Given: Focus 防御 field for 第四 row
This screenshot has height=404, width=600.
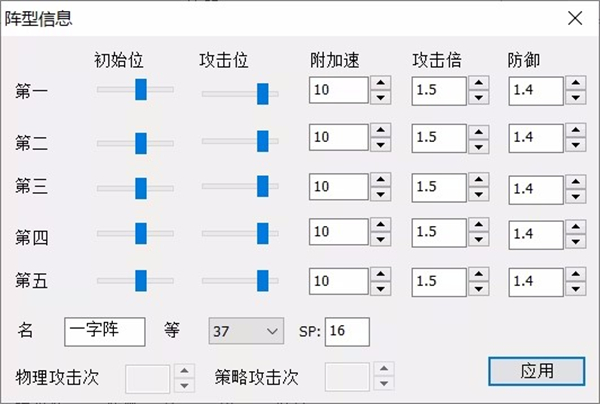Looking at the screenshot, I should [x=536, y=235].
